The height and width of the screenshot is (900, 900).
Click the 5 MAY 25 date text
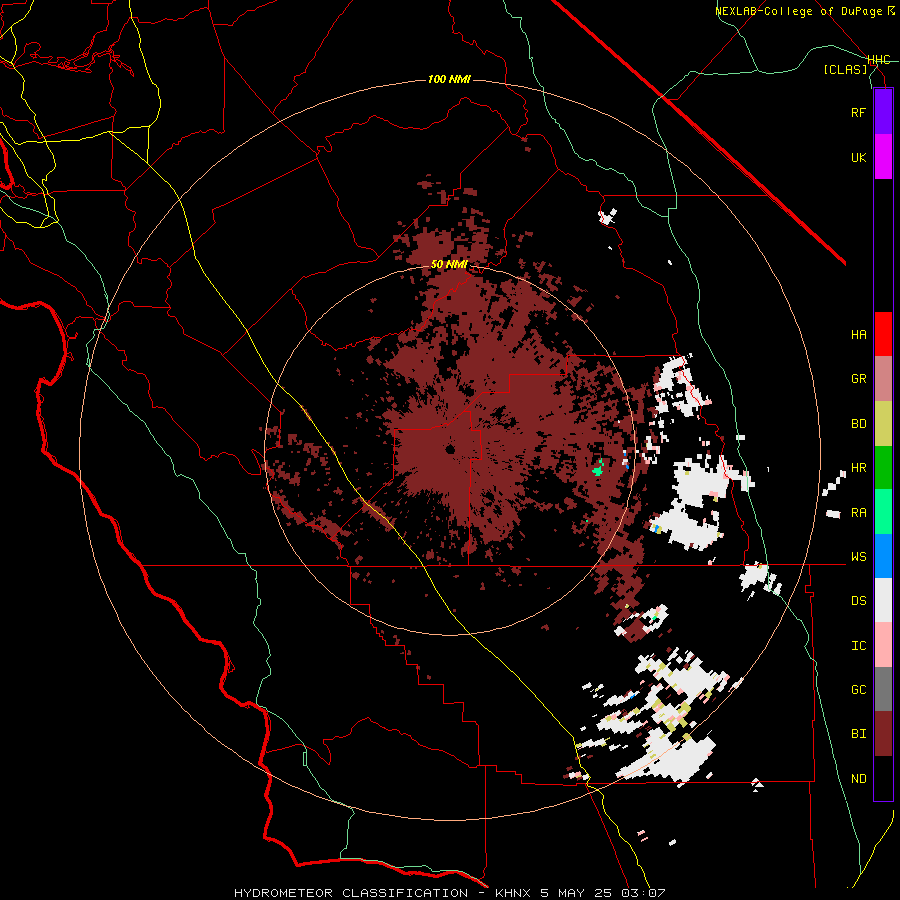pos(579,893)
